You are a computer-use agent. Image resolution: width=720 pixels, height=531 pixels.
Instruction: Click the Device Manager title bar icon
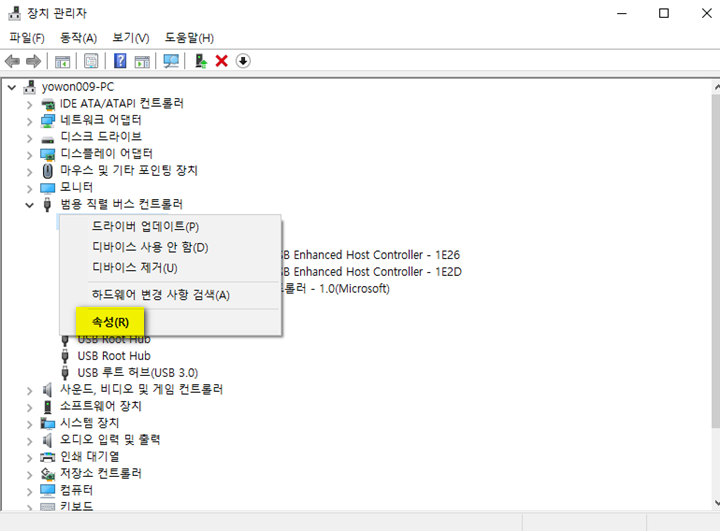coord(15,13)
